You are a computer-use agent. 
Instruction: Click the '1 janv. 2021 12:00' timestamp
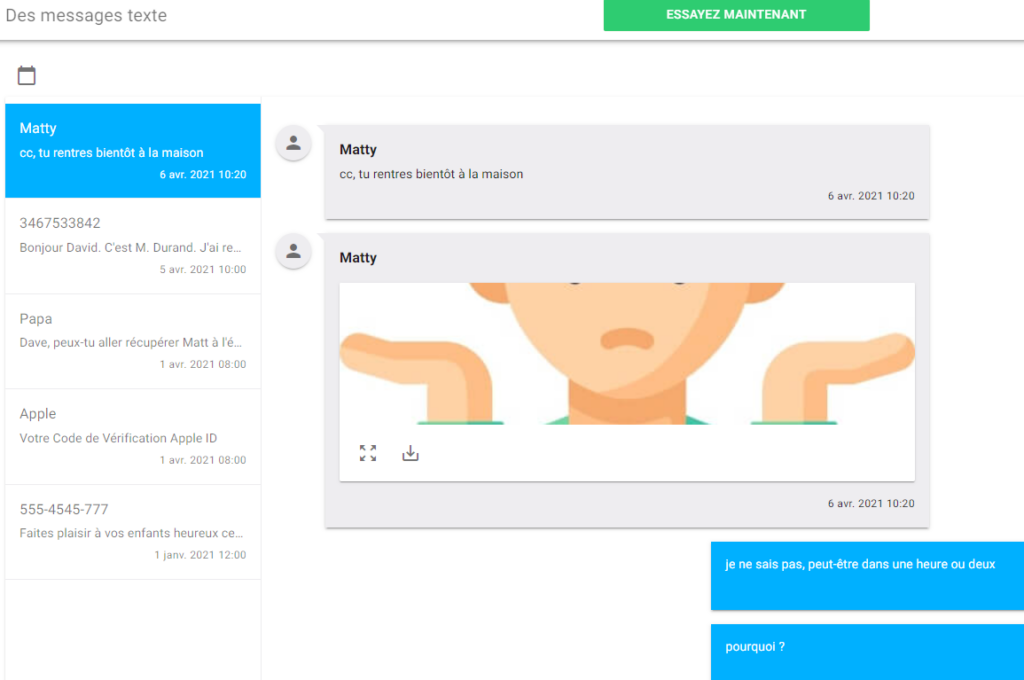click(200, 555)
